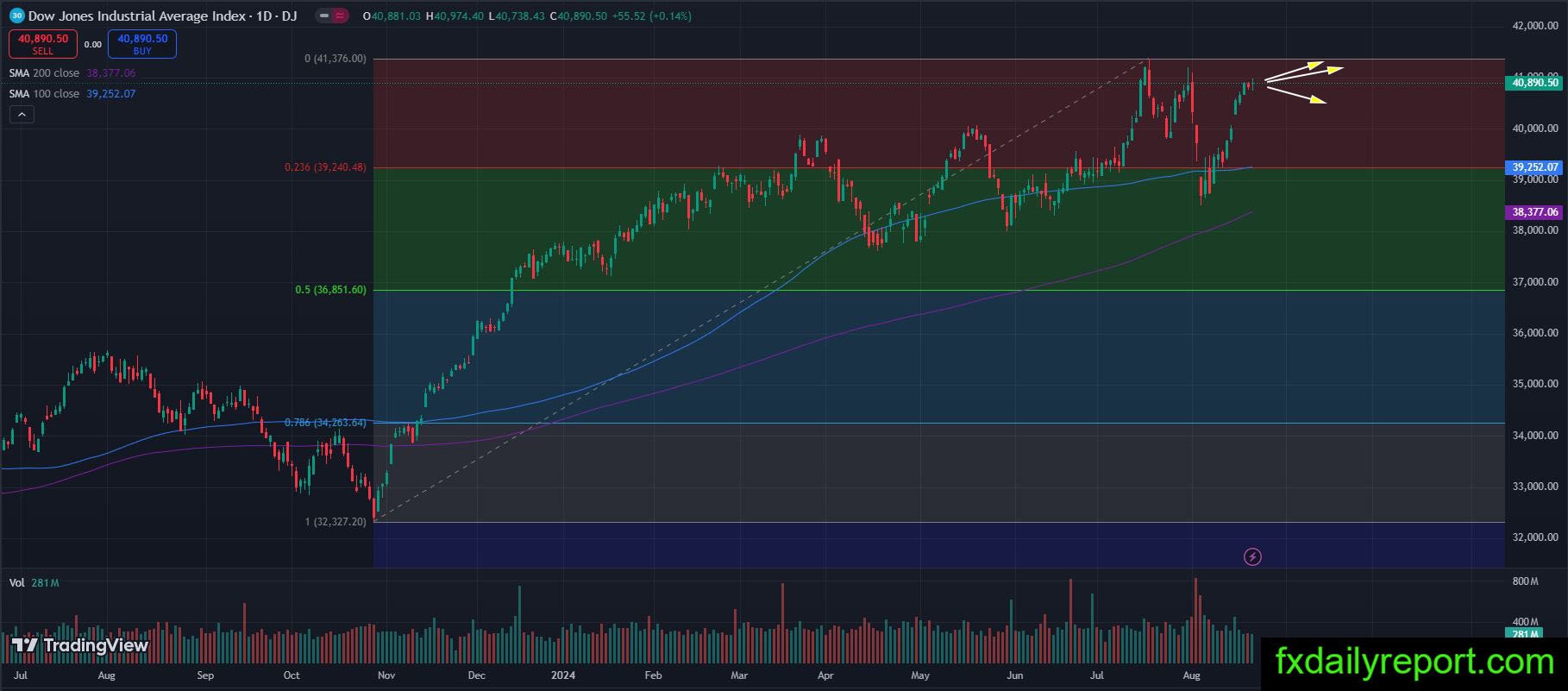Click the Vol 281M volume legend
This screenshot has width=1568, height=691.
point(34,583)
